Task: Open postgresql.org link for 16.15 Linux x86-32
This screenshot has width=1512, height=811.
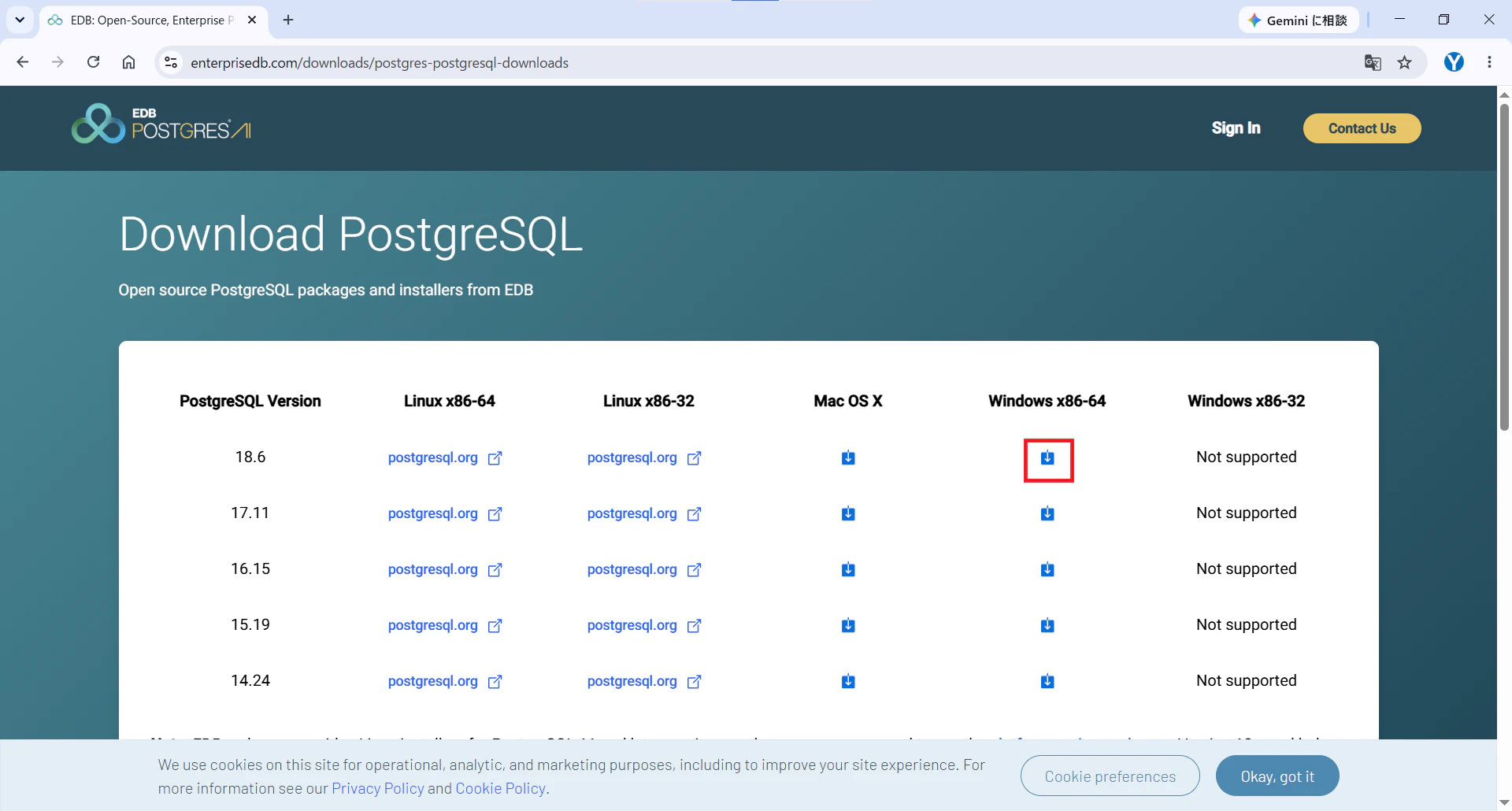Action: pos(644,569)
